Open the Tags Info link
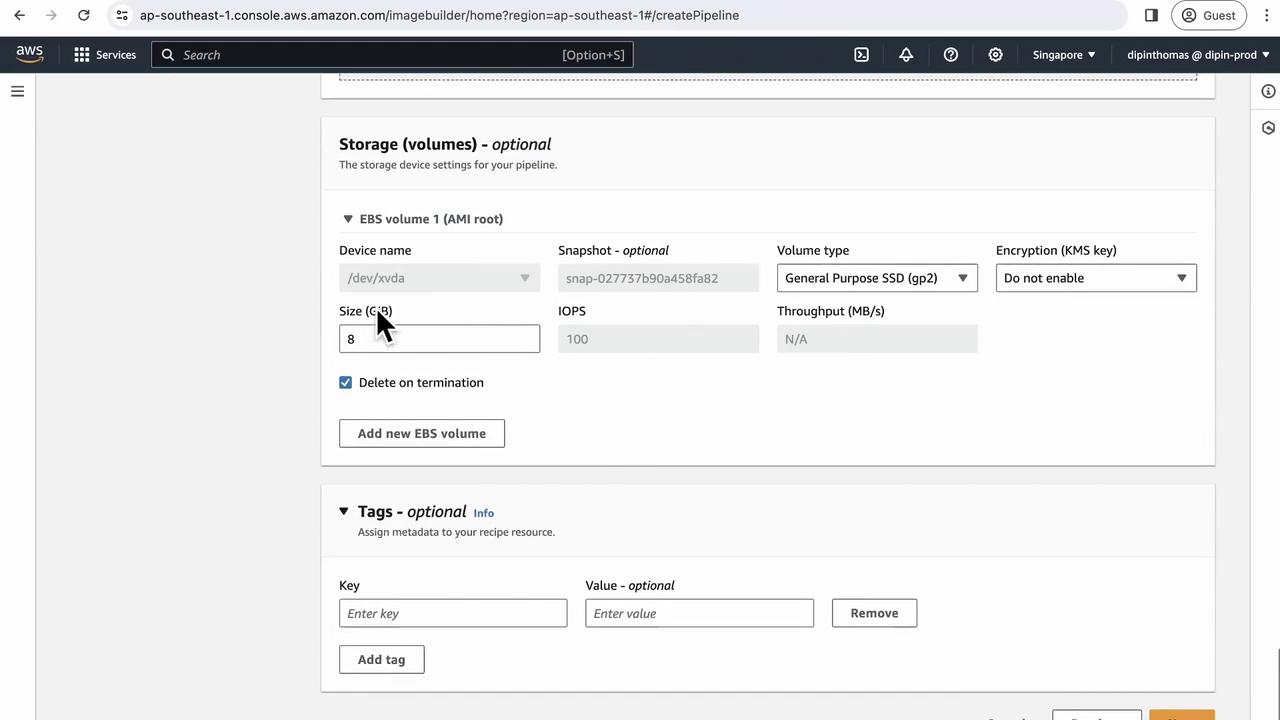The image size is (1280, 720). tap(483, 513)
